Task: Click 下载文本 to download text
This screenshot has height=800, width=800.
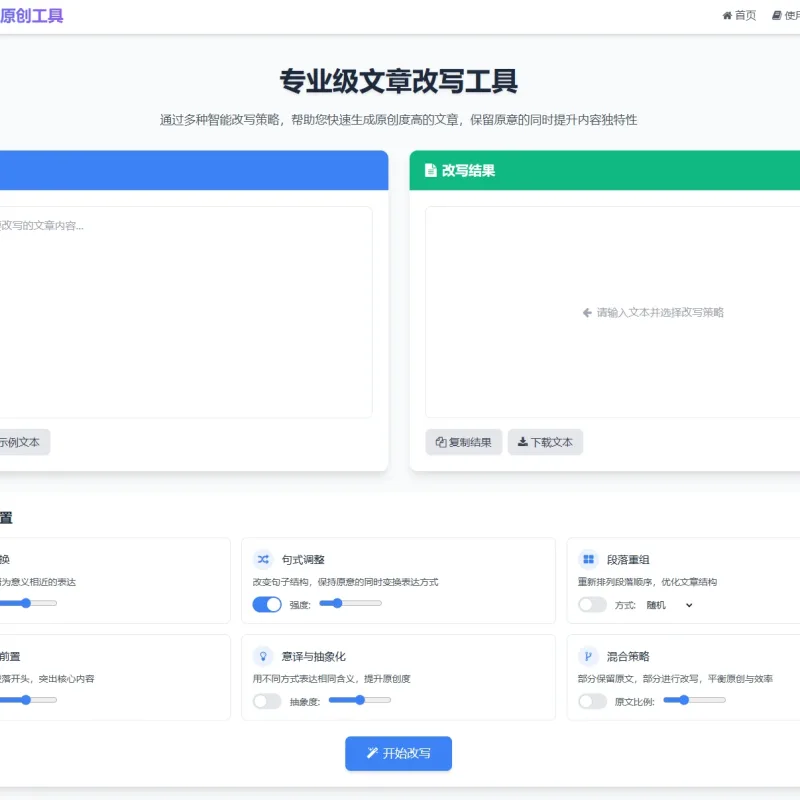Action: click(545, 442)
